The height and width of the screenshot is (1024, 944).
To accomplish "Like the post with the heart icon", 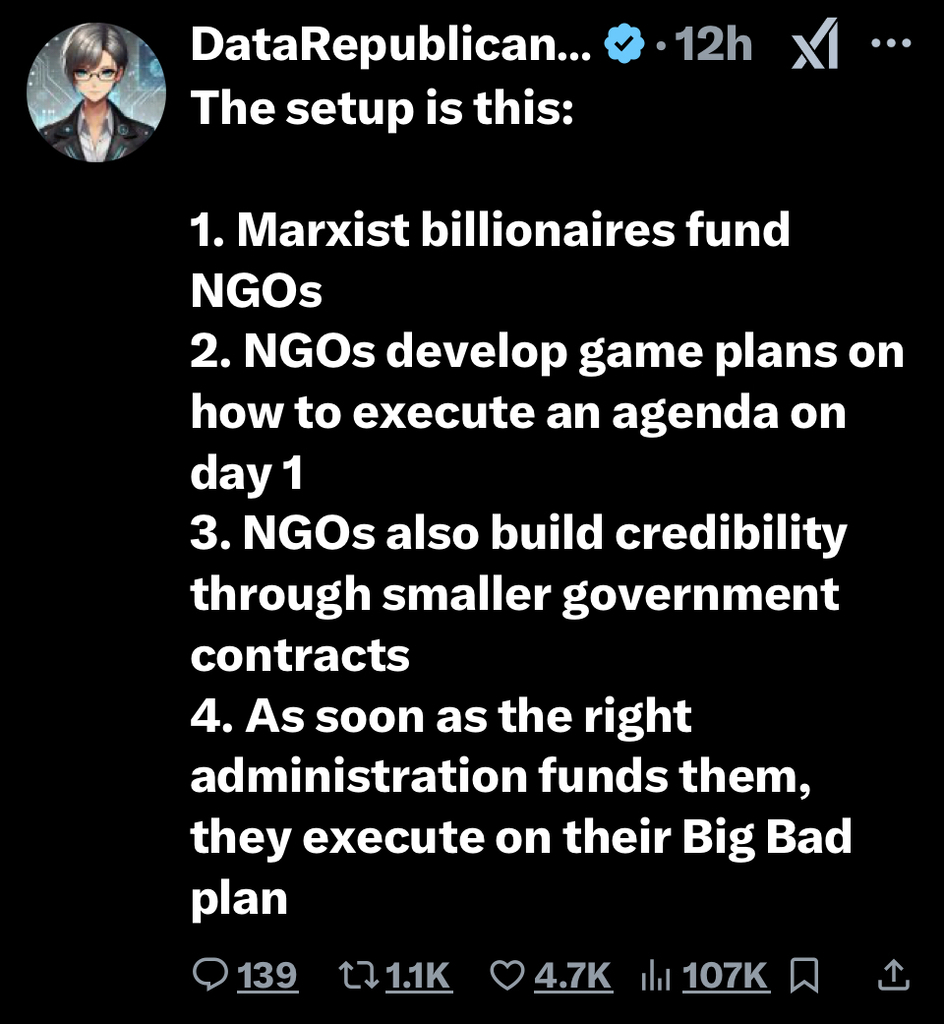I will 509,975.
